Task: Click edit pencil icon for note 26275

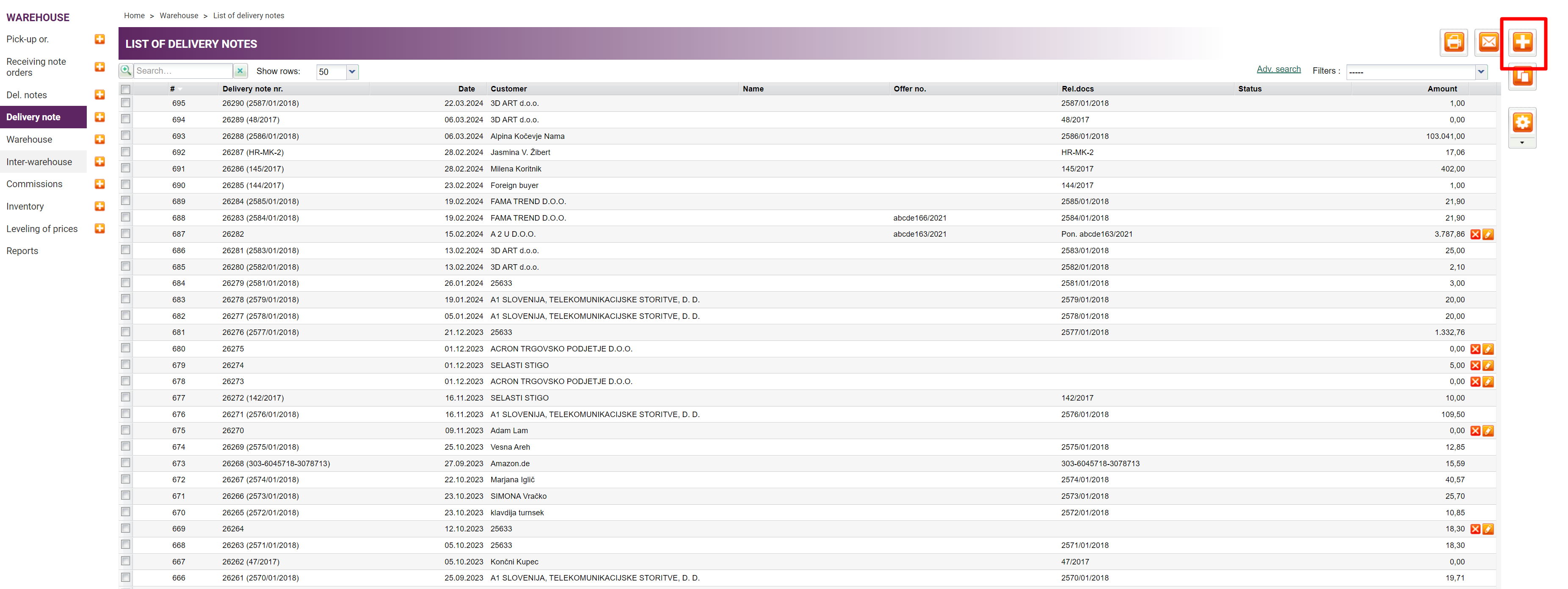Action: pos(1488,349)
